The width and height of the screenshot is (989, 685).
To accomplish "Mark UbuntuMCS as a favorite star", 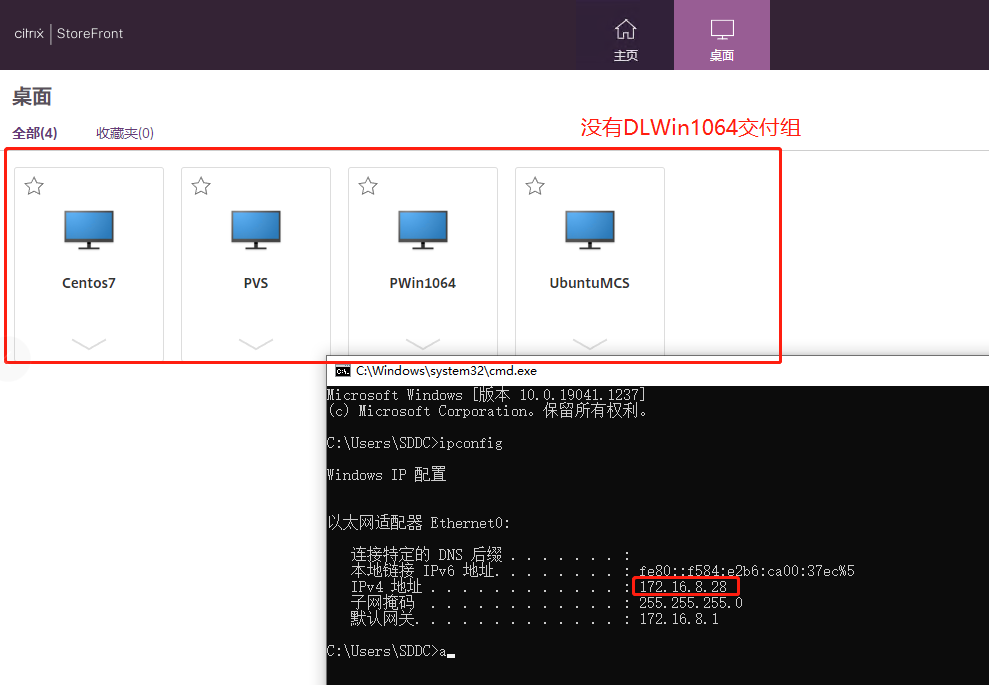I will [534, 186].
